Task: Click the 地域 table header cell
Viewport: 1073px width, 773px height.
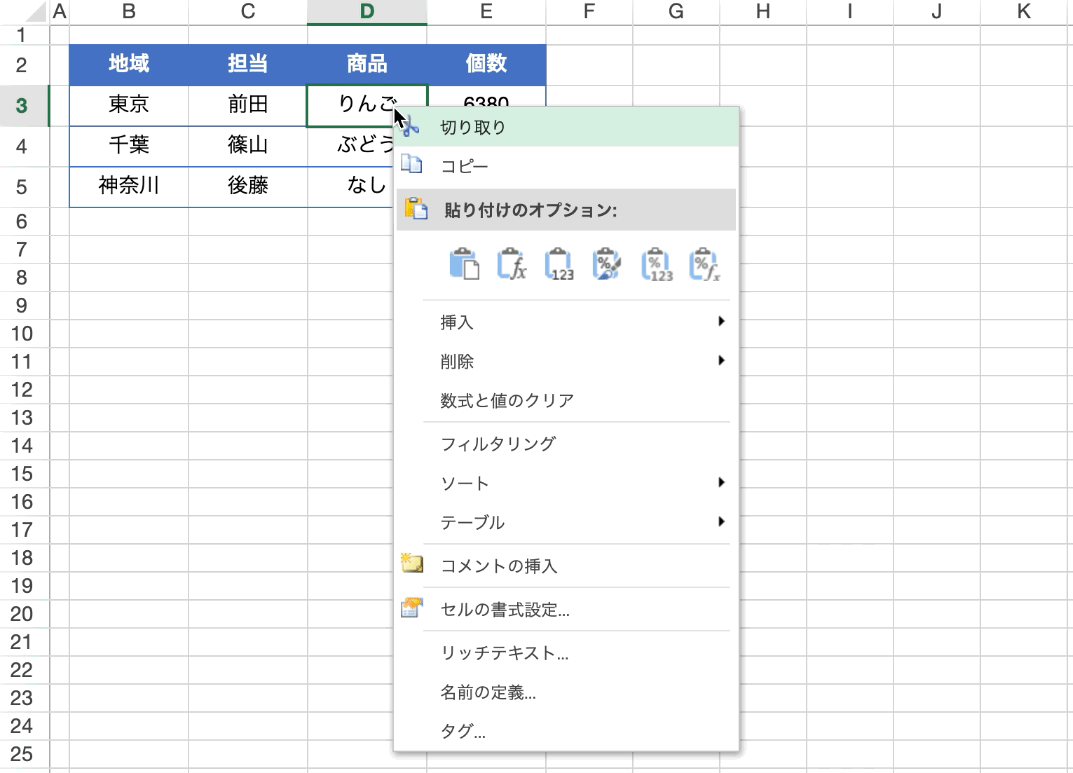Action: [x=129, y=65]
